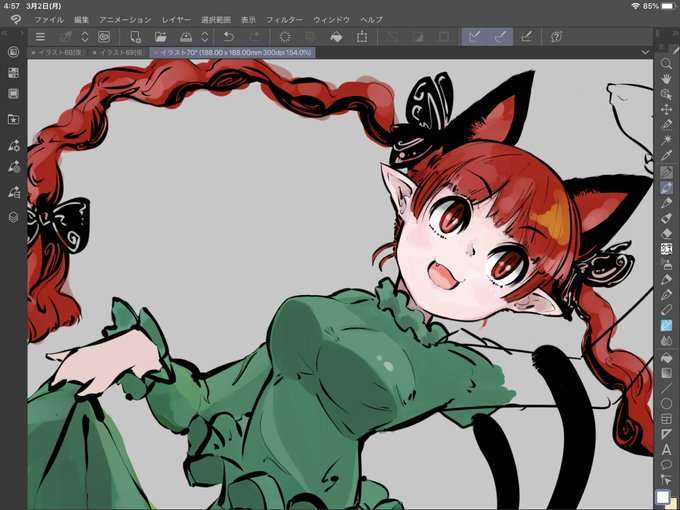Open the フィルター menu

(x=284, y=20)
